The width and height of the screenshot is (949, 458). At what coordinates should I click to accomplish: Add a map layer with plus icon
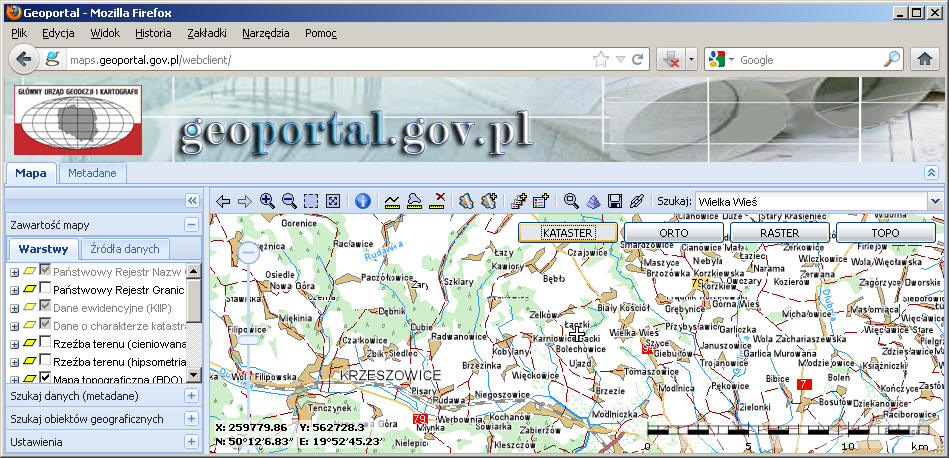click(x=488, y=201)
